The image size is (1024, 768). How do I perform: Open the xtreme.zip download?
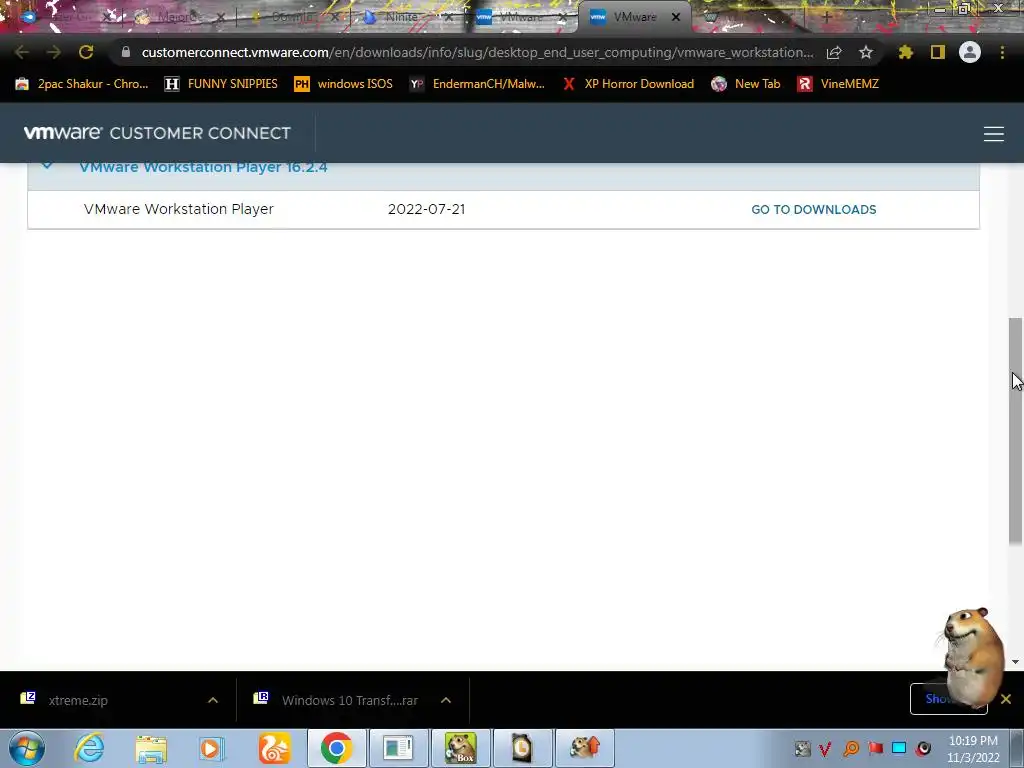(x=78, y=700)
